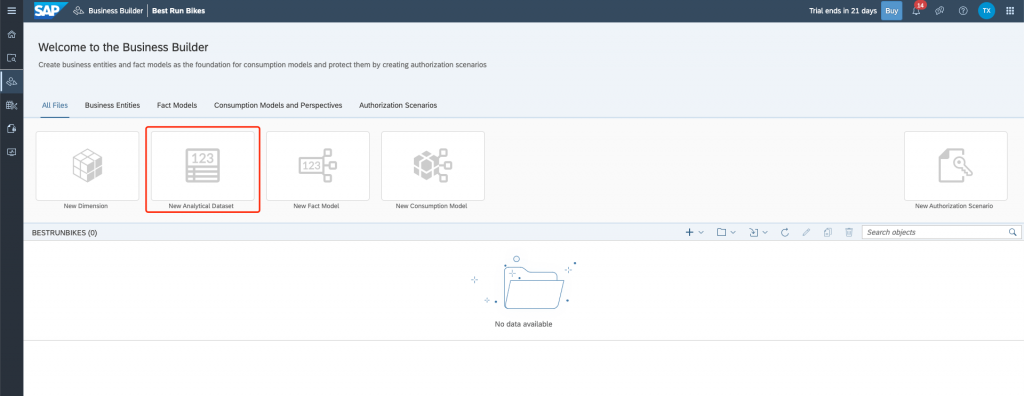The image size is (1024, 396).
Task: Open the Repository Explorer sidebar icon
Action: coord(11,58)
